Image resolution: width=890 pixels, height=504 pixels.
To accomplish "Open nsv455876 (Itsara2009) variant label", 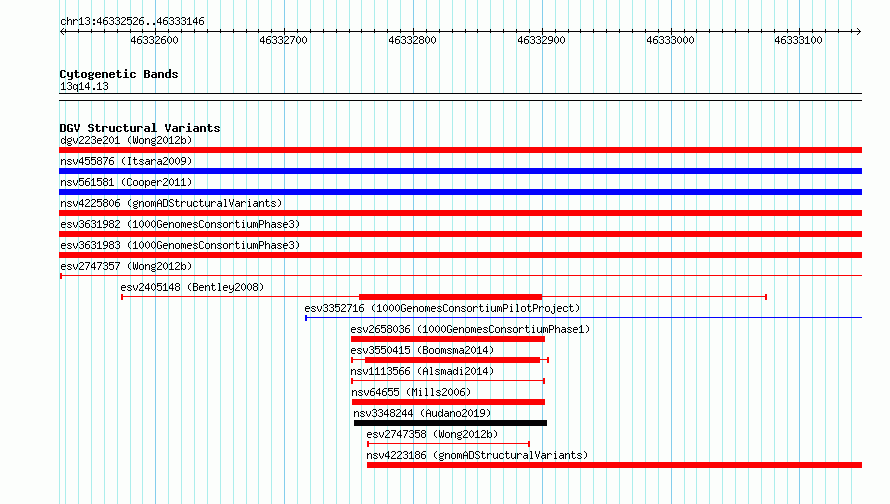I will coord(126,161).
